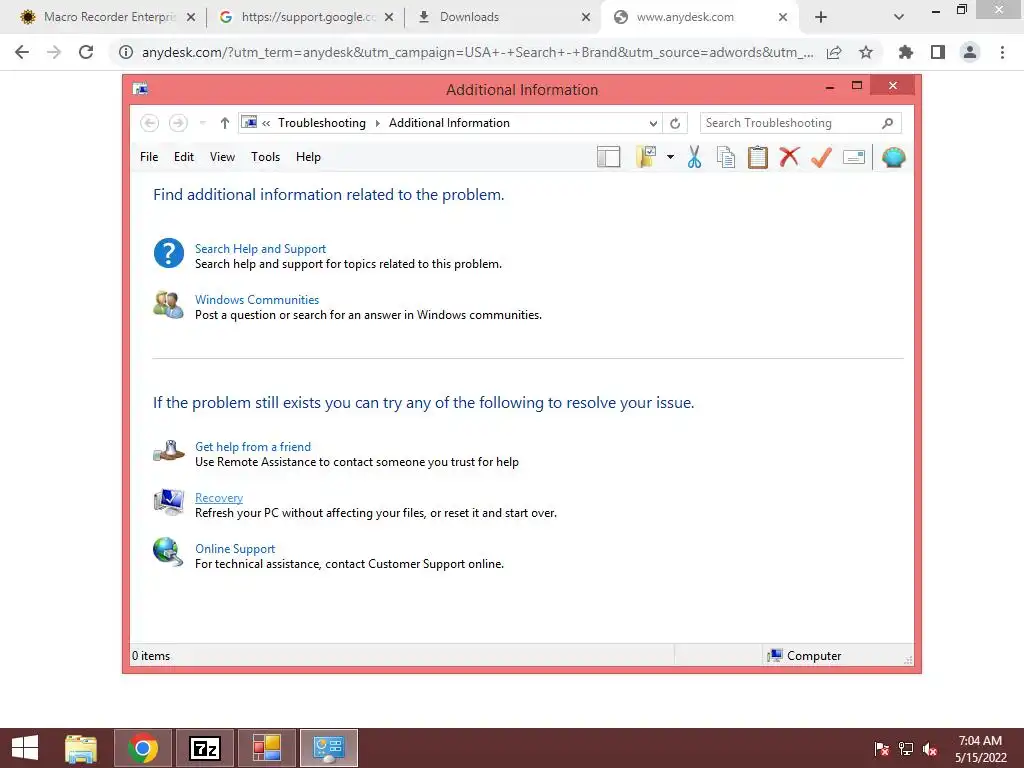Viewport: 1024px width, 768px height.
Task: Click Chrome's back arrow
Action: click(x=22, y=52)
